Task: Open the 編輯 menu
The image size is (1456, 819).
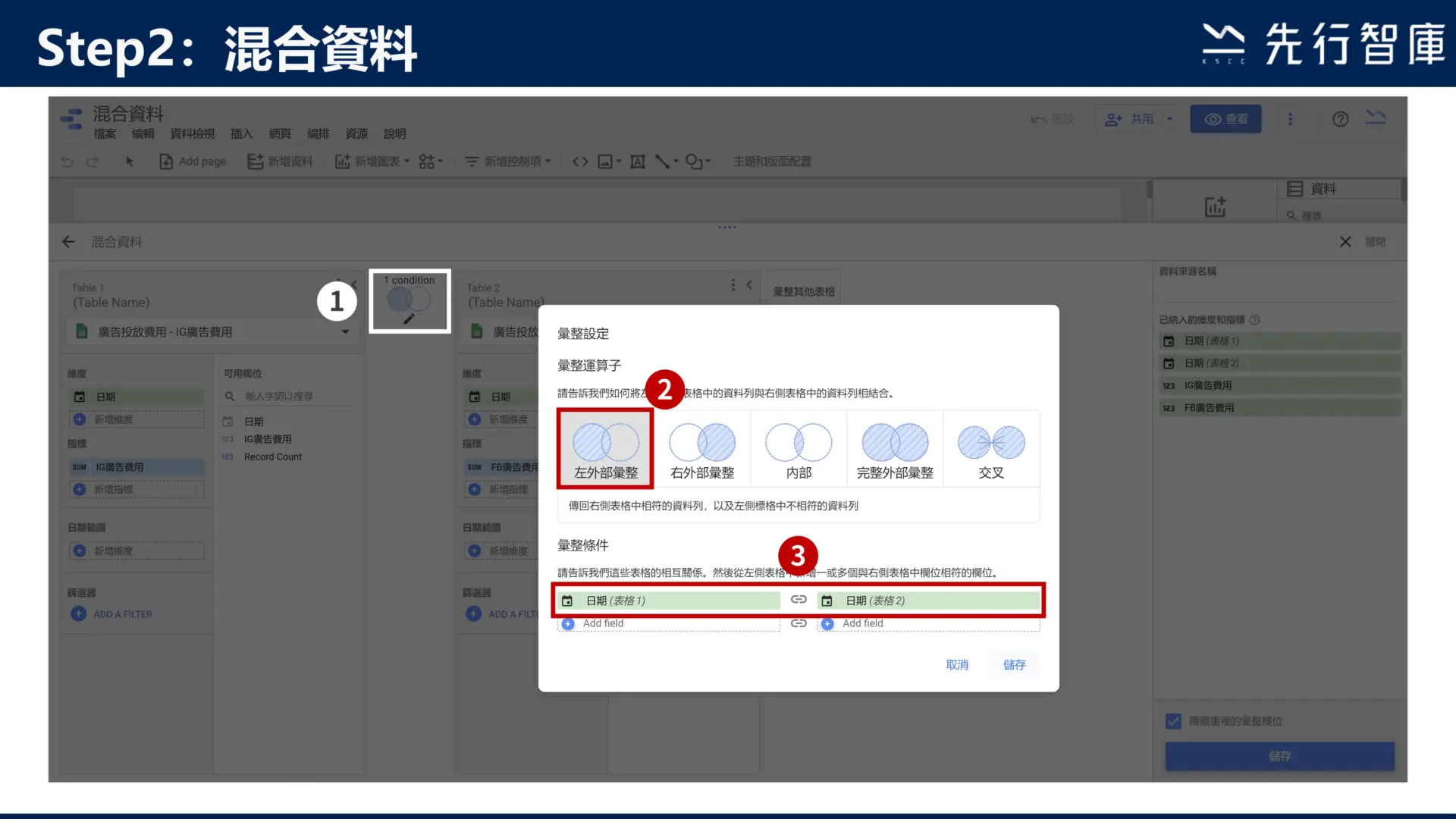Action: point(143,134)
